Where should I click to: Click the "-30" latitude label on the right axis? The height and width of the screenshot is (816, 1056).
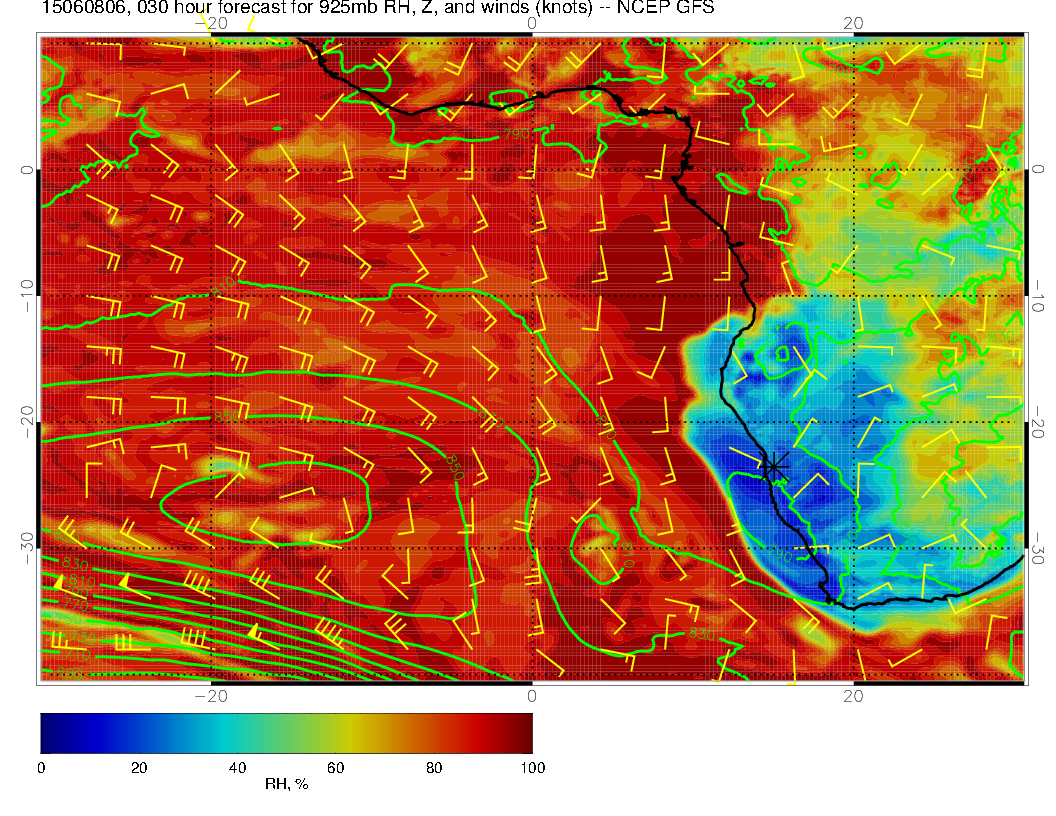tap(1037, 548)
